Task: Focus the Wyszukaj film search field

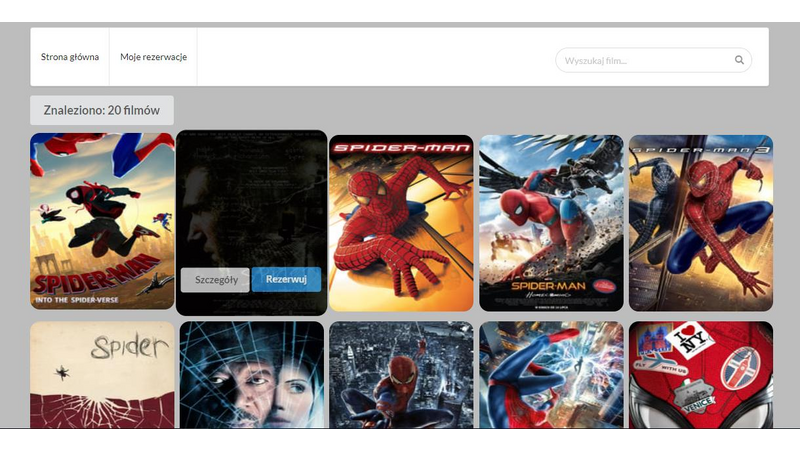Action: [x=653, y=60]
